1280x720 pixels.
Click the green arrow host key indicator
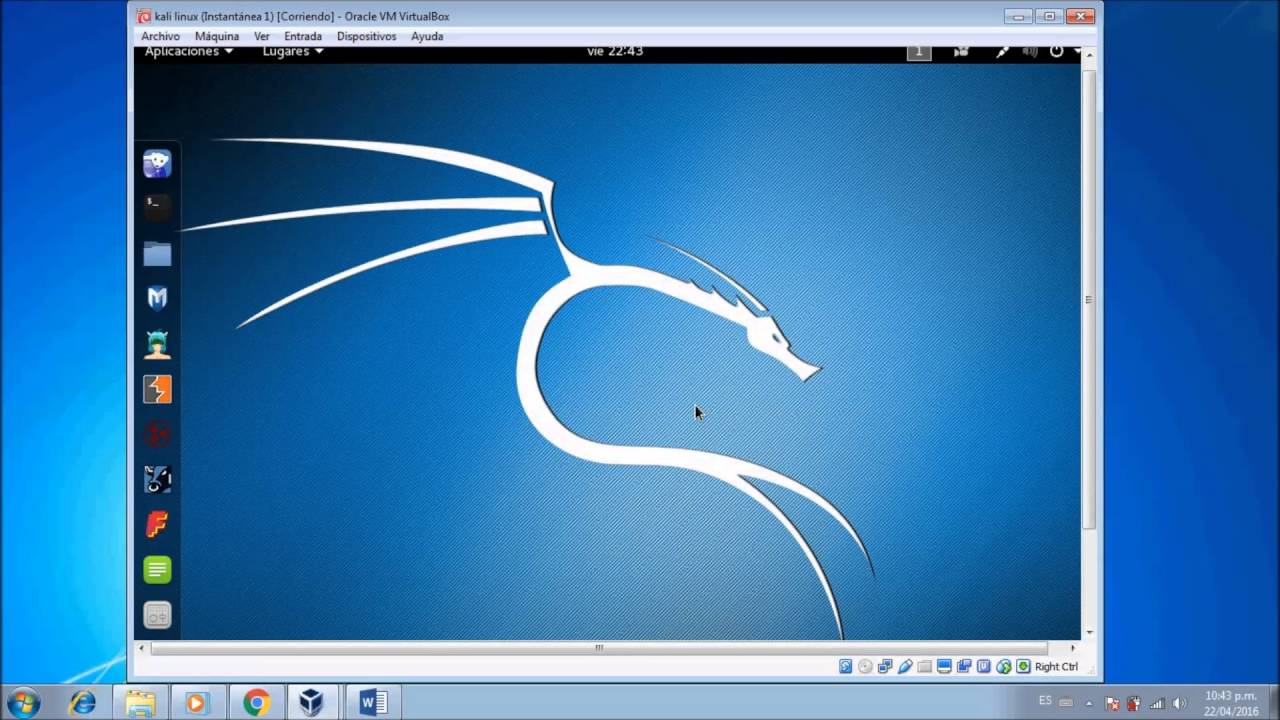tap(1023, 666)
